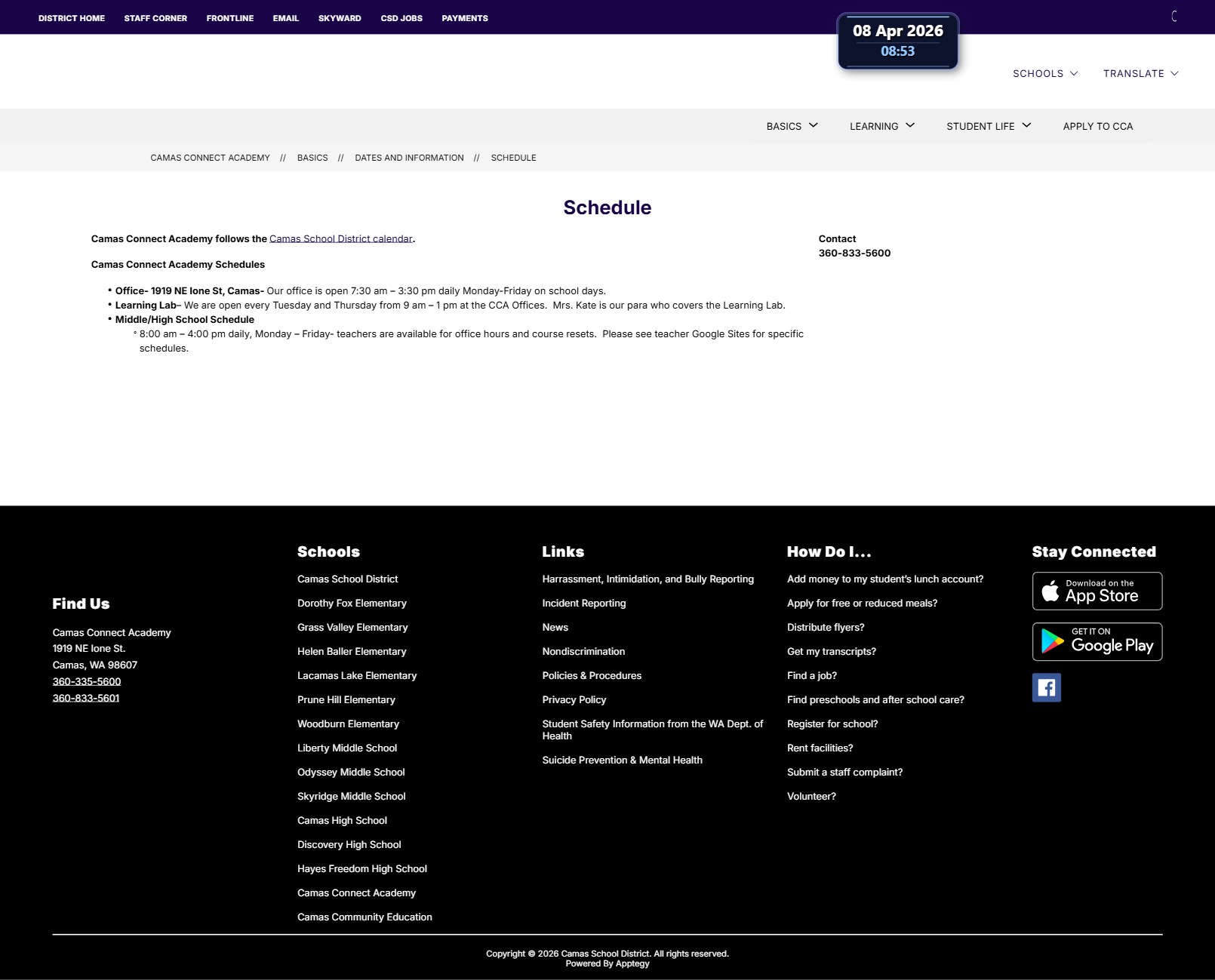1215x980 pixels.
Task: Open Register for school link
Action: tap(832, 723)
